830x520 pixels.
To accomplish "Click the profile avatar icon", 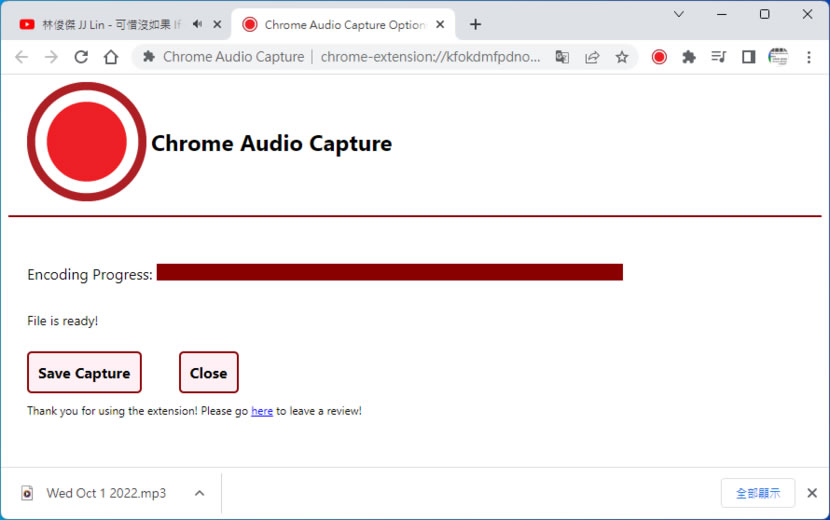I will (x=778, y=57).
